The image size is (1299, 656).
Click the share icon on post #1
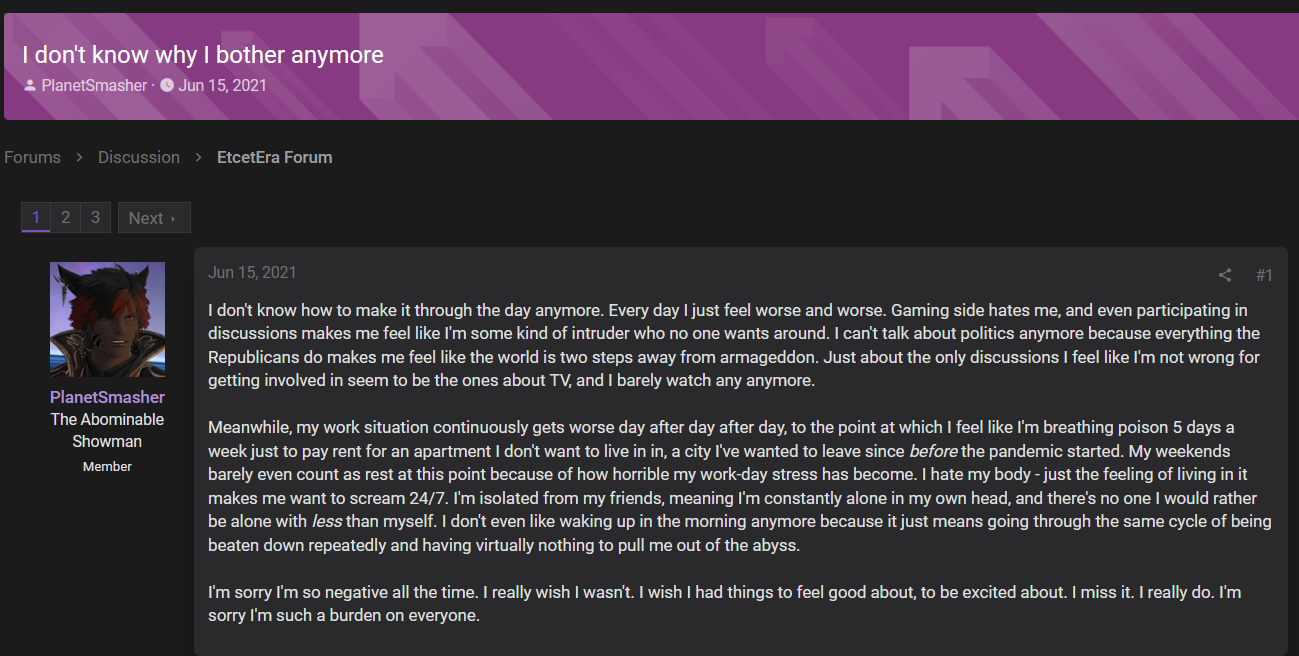[1224, 275]
